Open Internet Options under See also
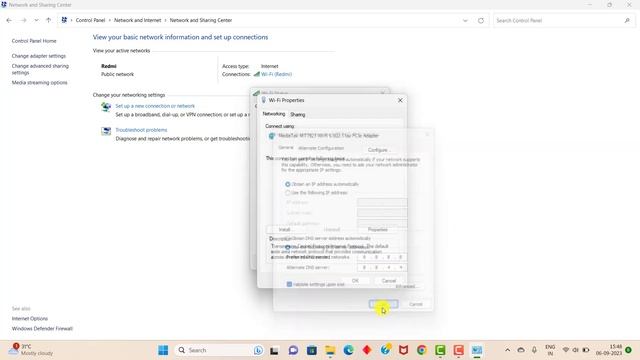The height and width of the screenshot is (360, 640). coord(30,318)
